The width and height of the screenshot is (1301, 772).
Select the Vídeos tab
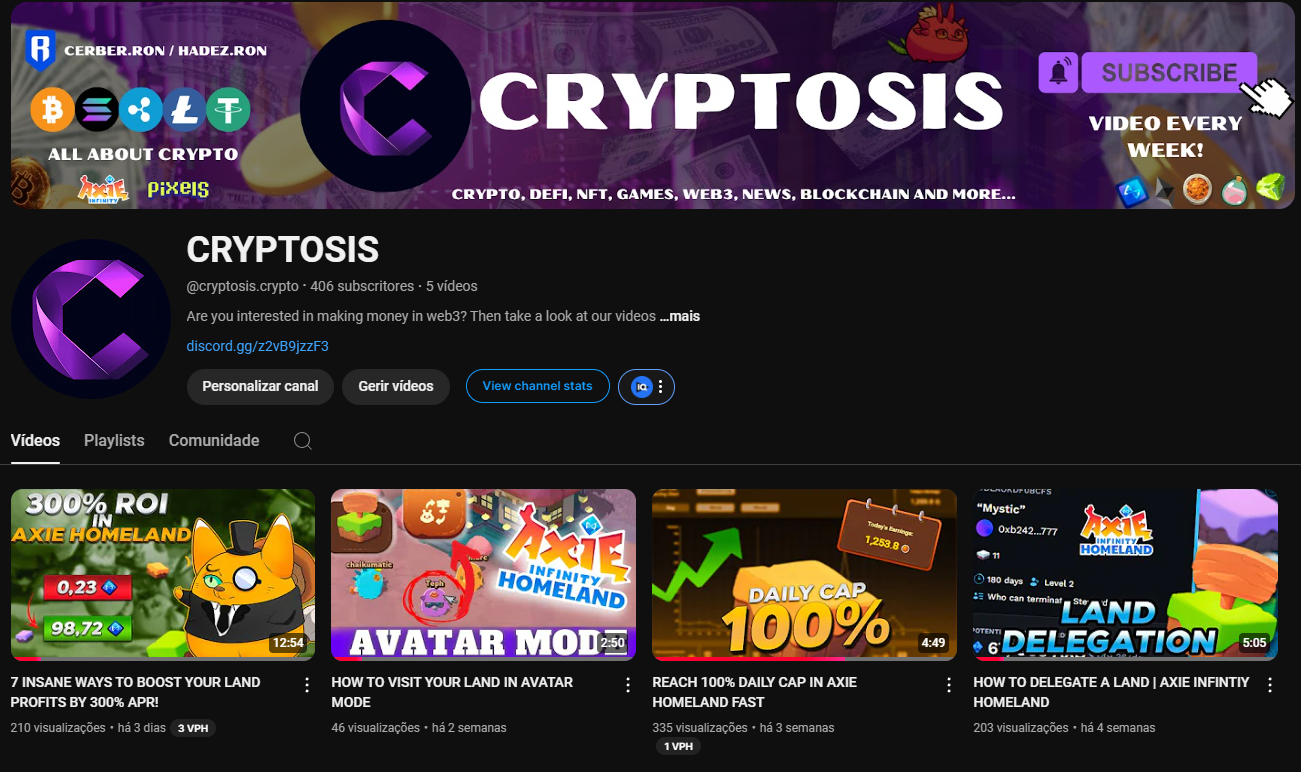tap(35, 441)
